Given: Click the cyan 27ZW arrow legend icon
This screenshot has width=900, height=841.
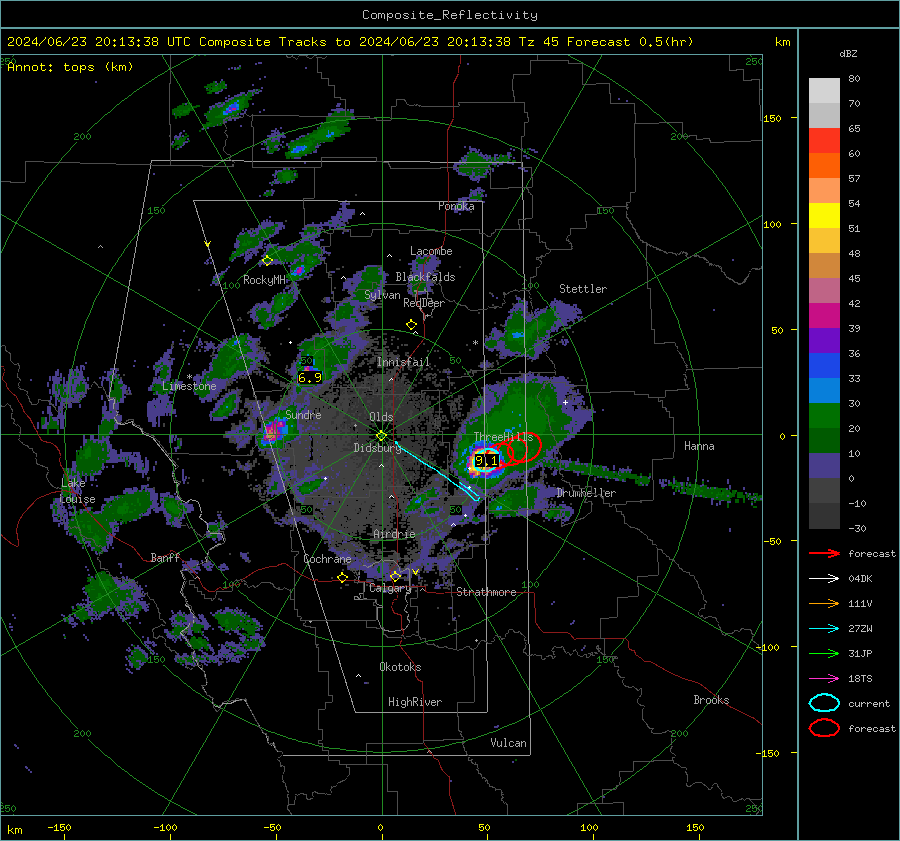Looking at the screenshot, I should [824, 629].
